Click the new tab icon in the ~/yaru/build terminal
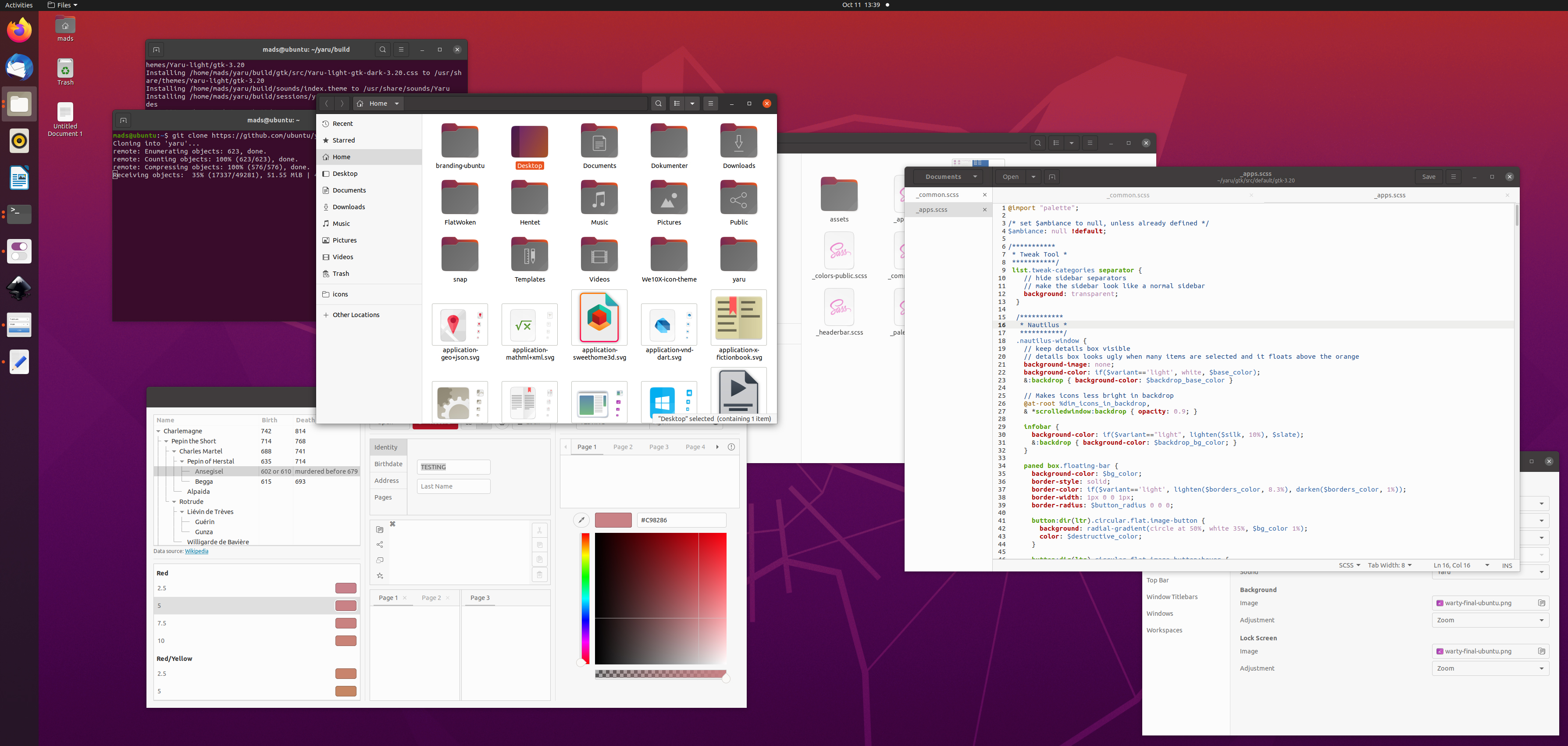Image resolution: width=1568 pixels, height=746 pixels. coord(156,50)
